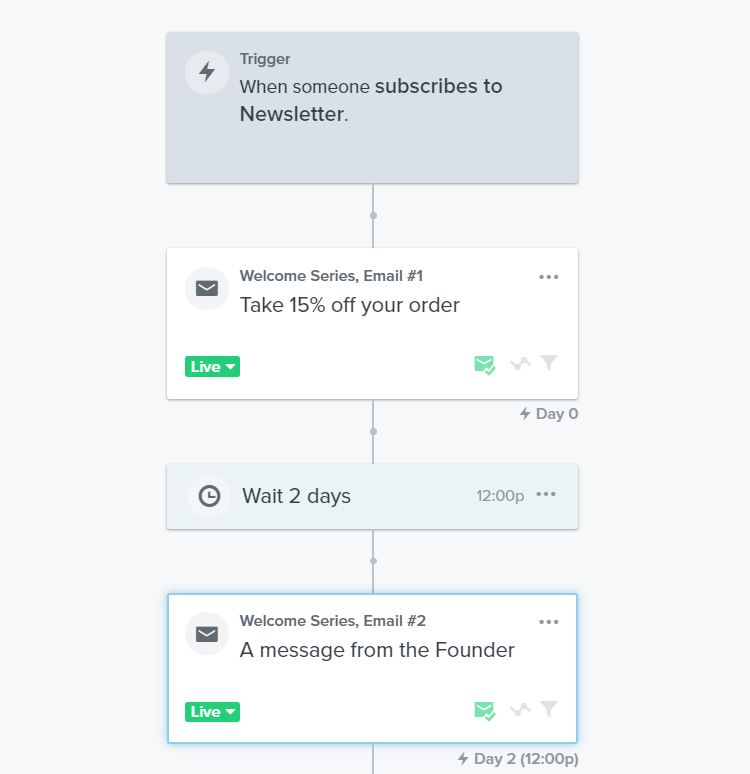Image resolution: width=750 pixels, height=774 pixels.
Task: Click the Trigger lightning bolt icon
Action: pos(207,72)
